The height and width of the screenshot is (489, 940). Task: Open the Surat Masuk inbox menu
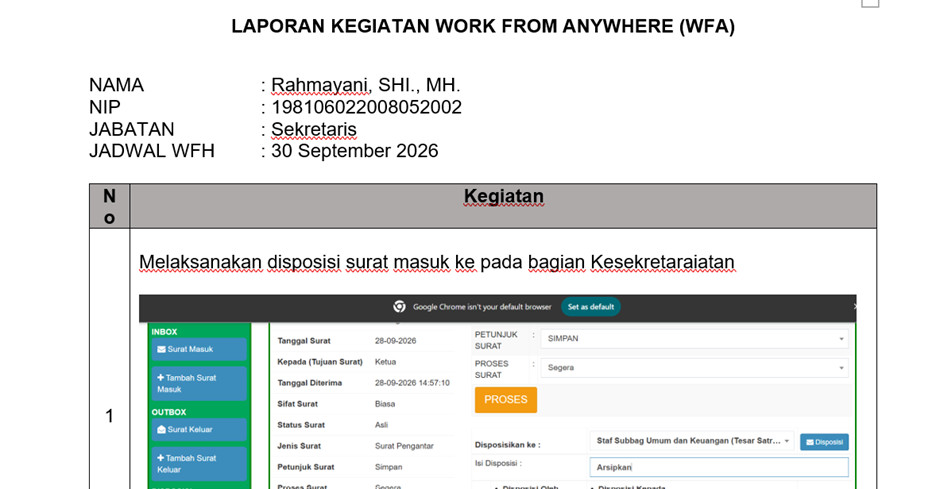pos(198,349)
